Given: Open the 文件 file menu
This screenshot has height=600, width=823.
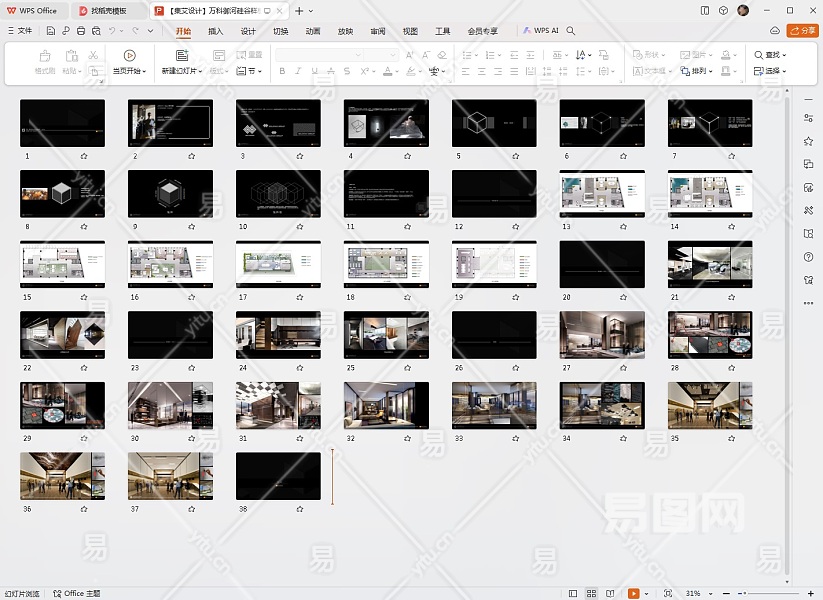Looking at the screenshot, I should [20, 31].
